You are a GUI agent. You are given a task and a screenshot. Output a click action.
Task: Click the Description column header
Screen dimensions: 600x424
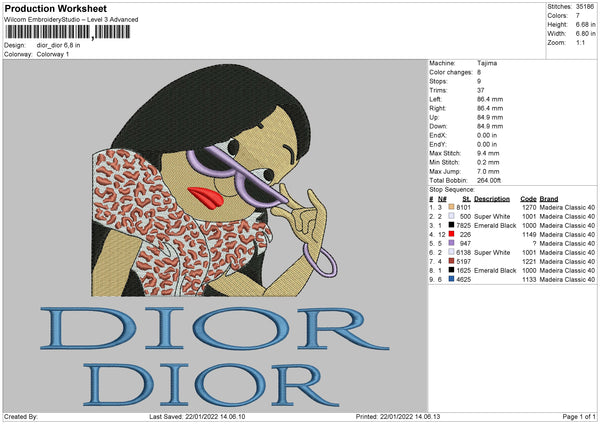pyautogui.click(x=492, y=199)
